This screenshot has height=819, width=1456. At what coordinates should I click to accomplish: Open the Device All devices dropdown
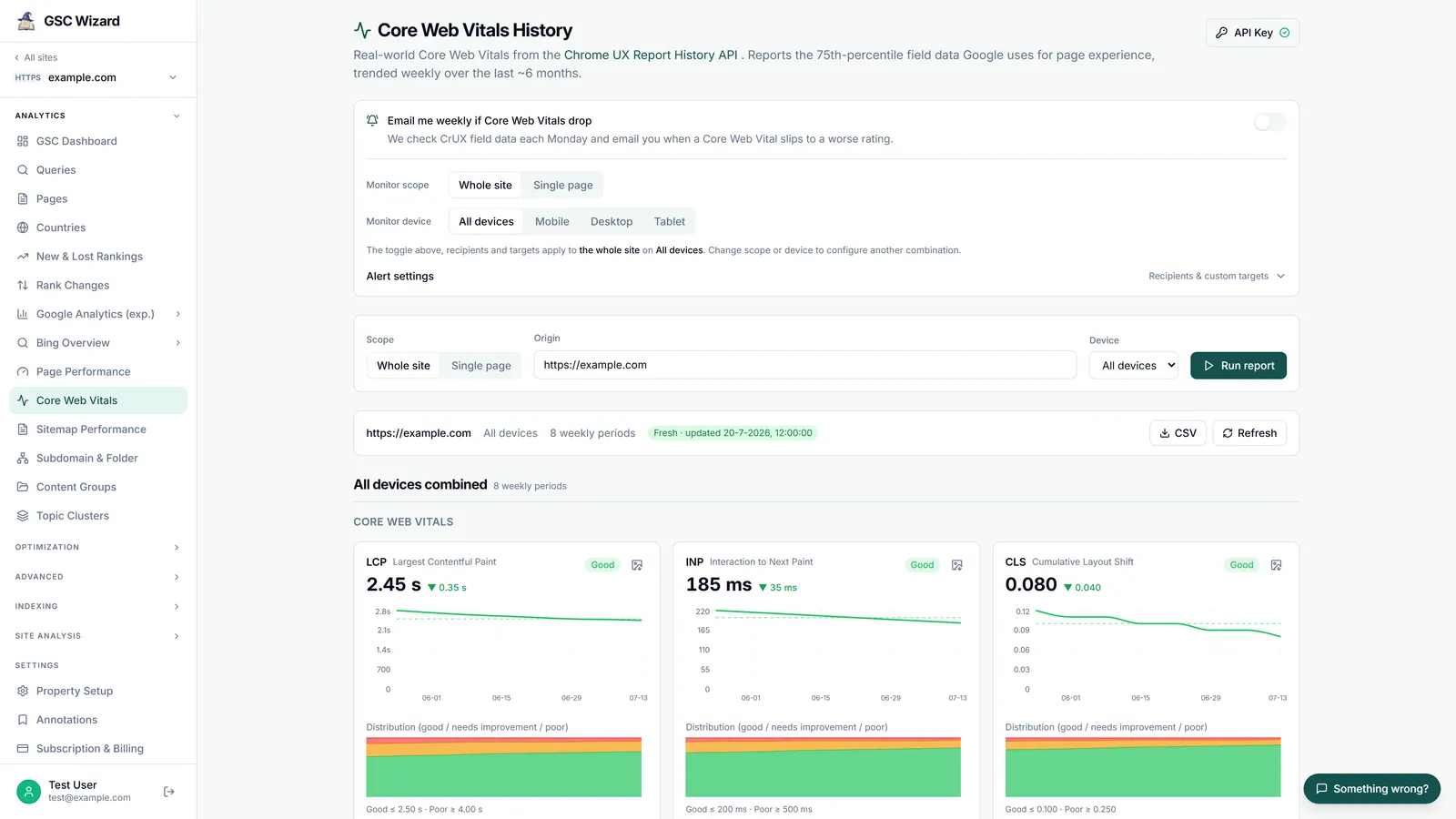(1134, 365)
